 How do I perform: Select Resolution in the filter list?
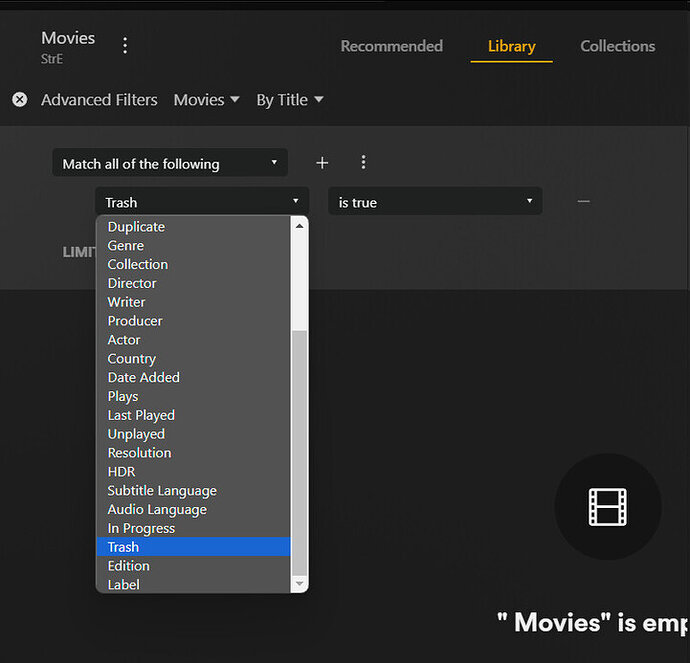[140, 453]
